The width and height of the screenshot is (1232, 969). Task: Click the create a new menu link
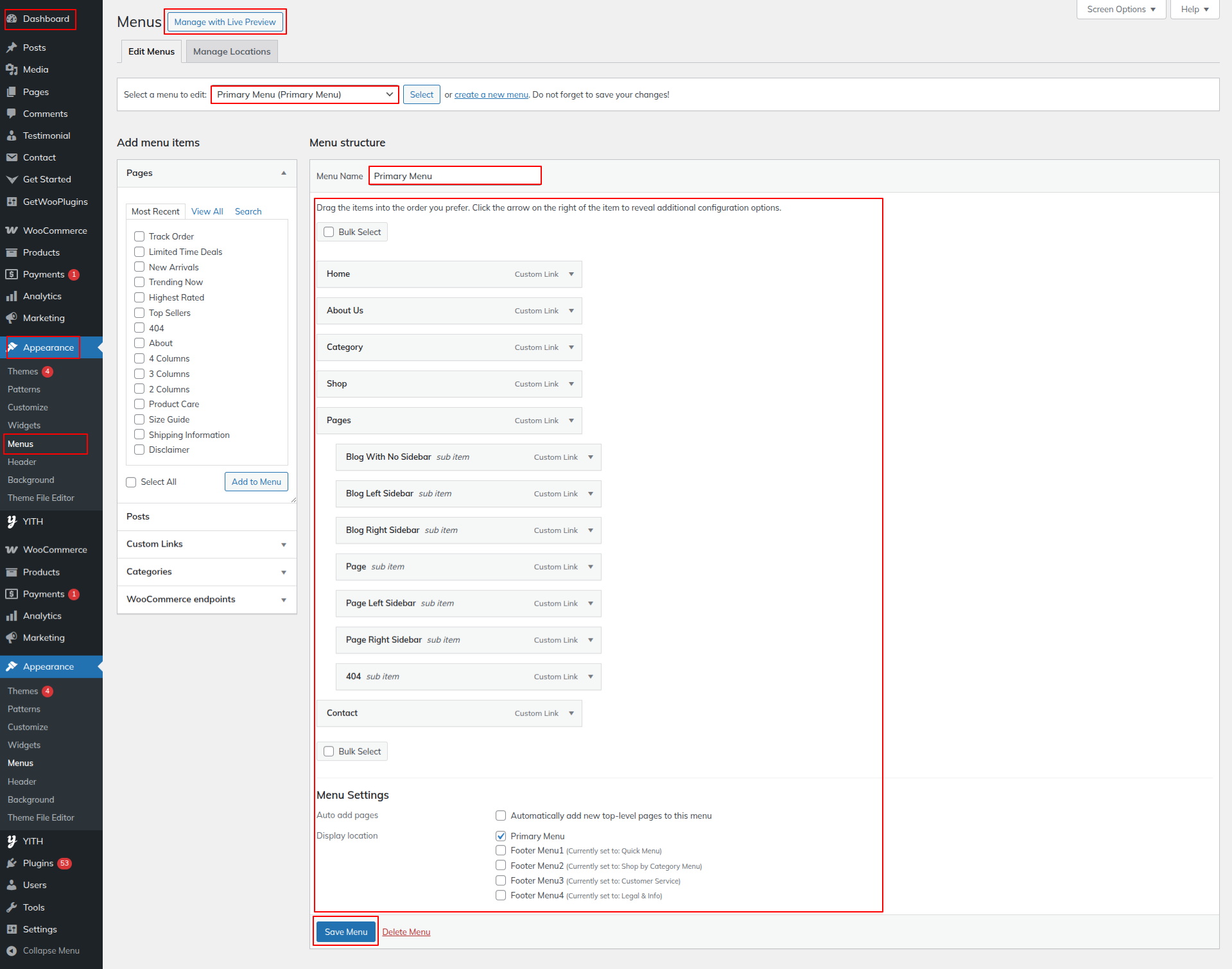pyautogui.click(x=491, y=94)
